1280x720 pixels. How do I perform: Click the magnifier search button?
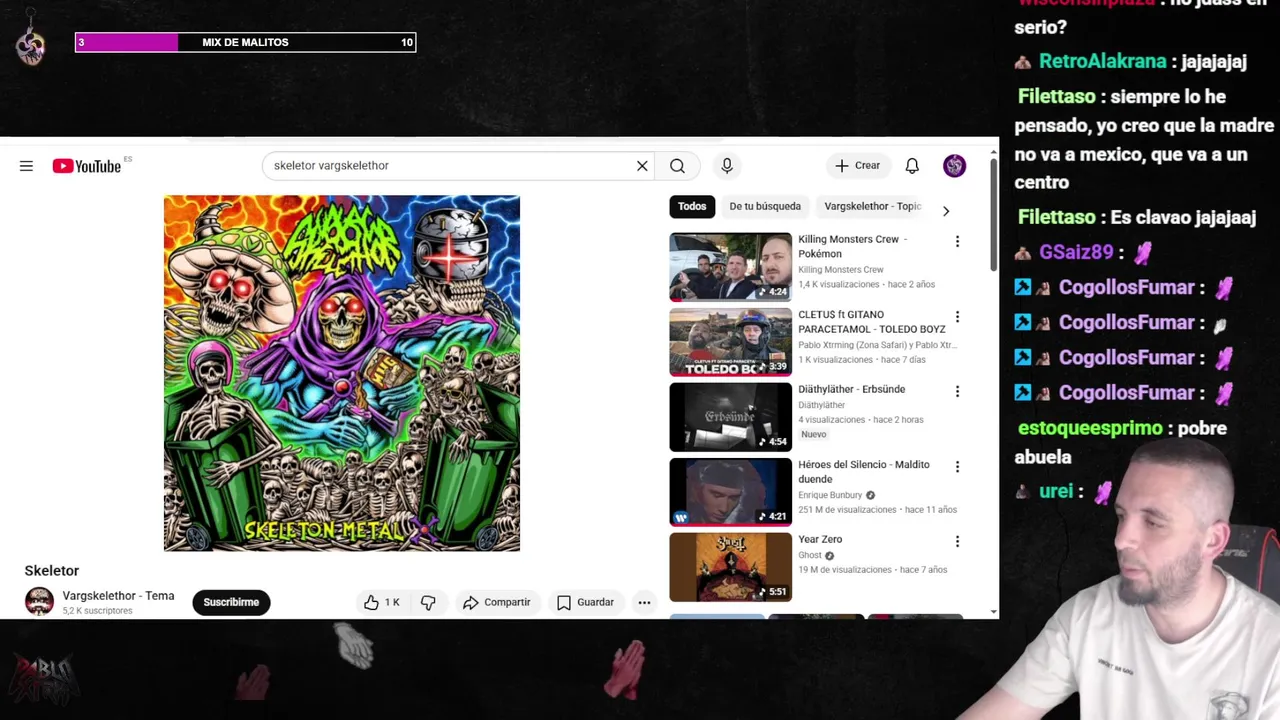[x=677, y=166]
